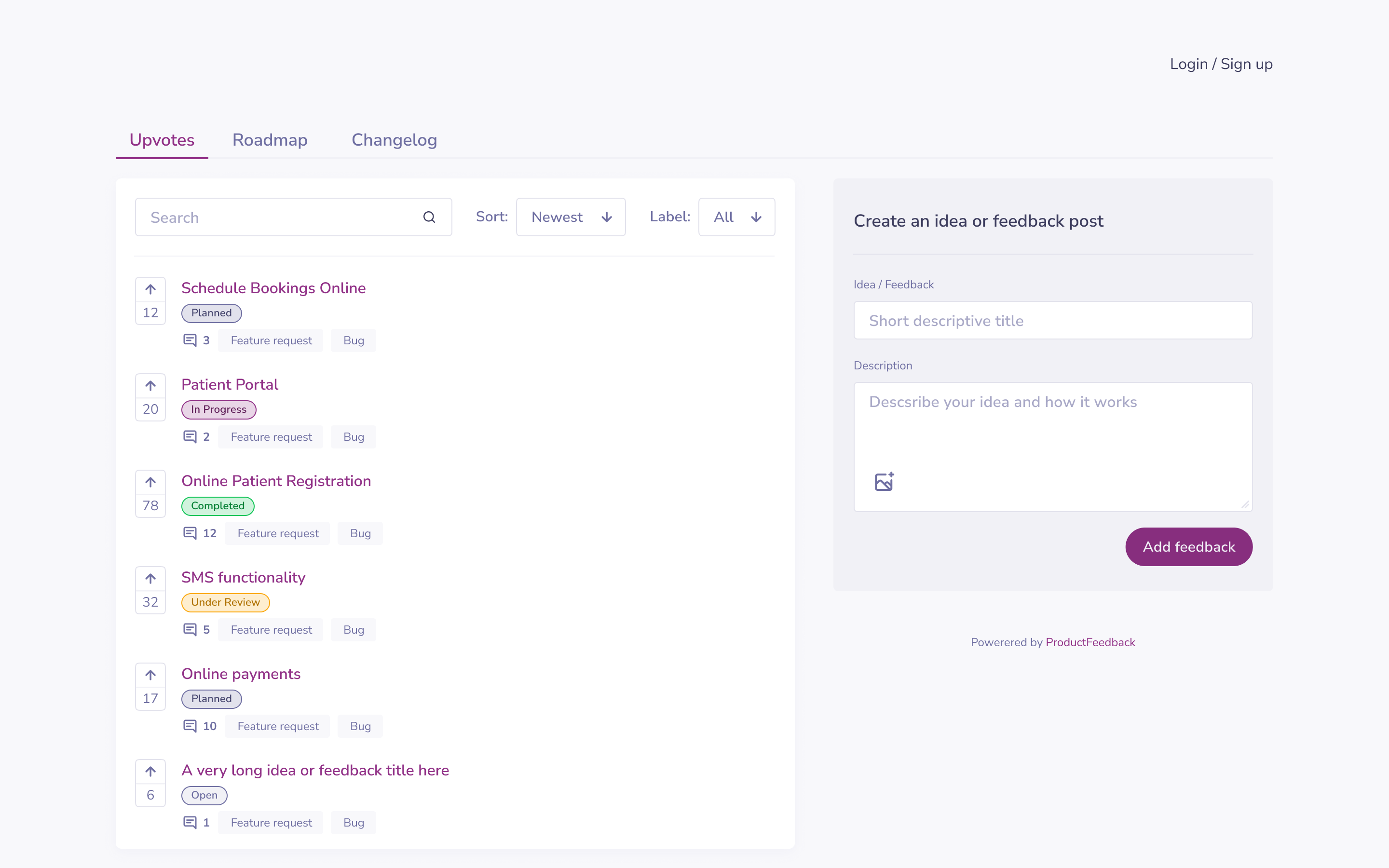Image resolution: width=1389 pixels, height=868 pixels.
Task: Click the Search input field
Action: tap(293, 217)
